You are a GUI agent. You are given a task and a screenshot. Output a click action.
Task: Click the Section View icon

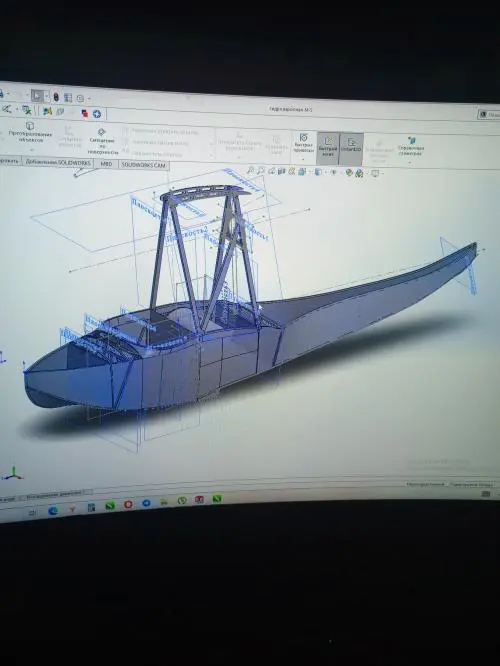(x=281, y=172)
